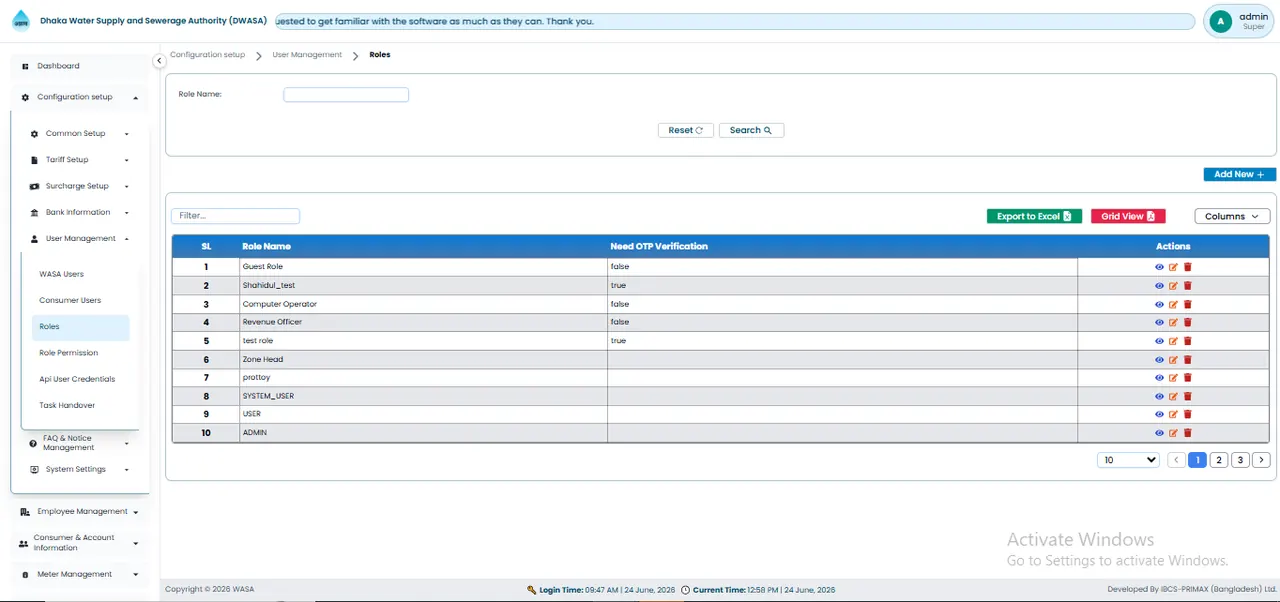Image resolution: width=1280 pixels, height=602 pixels.
Task: Edit the Zone Head role
Action: [x=1174, y=359]
